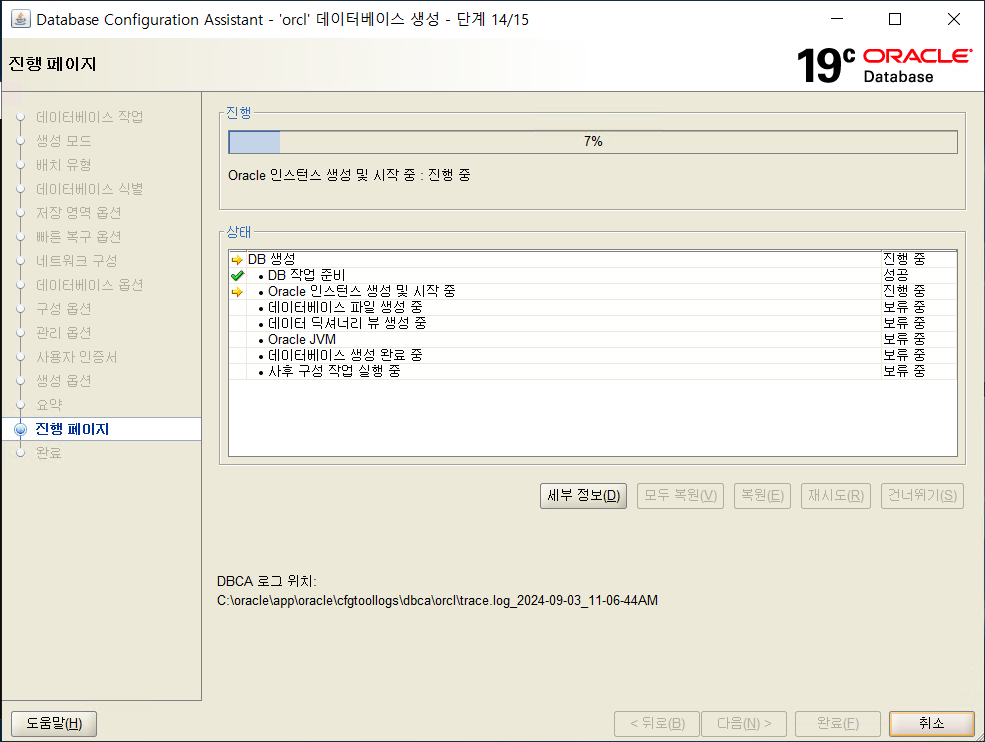
Task: Open help with 도움말(H) button
Action: (x=54, y=724)
